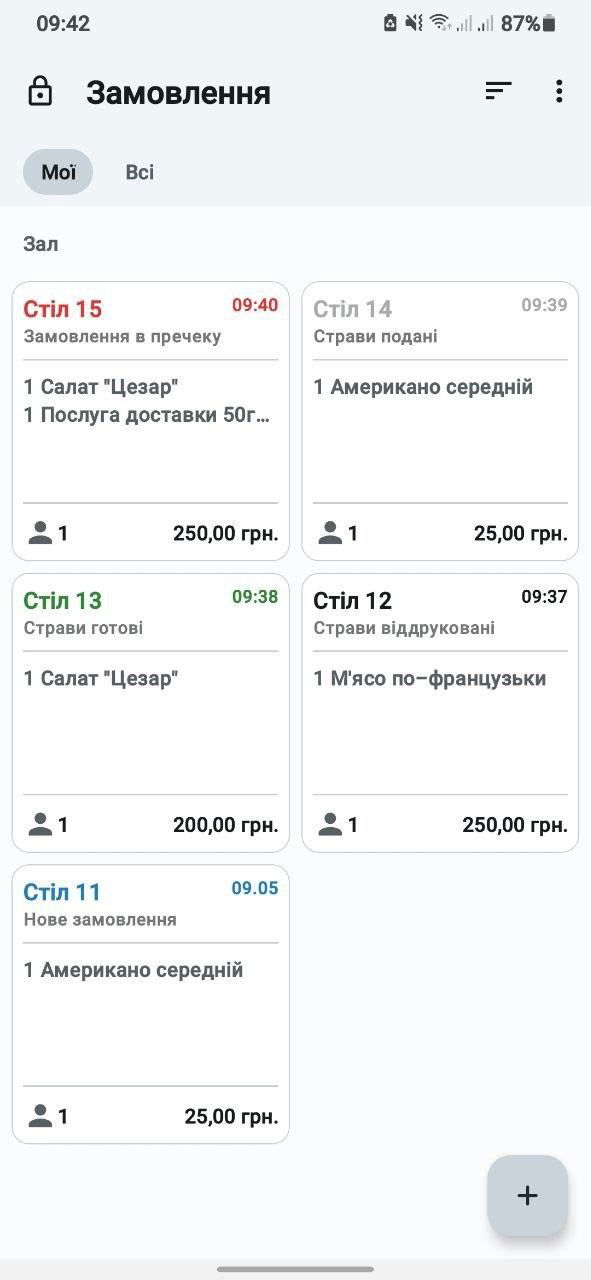This screenshot has height=1280, width=591.
Task: Tap the lock icon beside Замовлення
Action: point(40,92)
